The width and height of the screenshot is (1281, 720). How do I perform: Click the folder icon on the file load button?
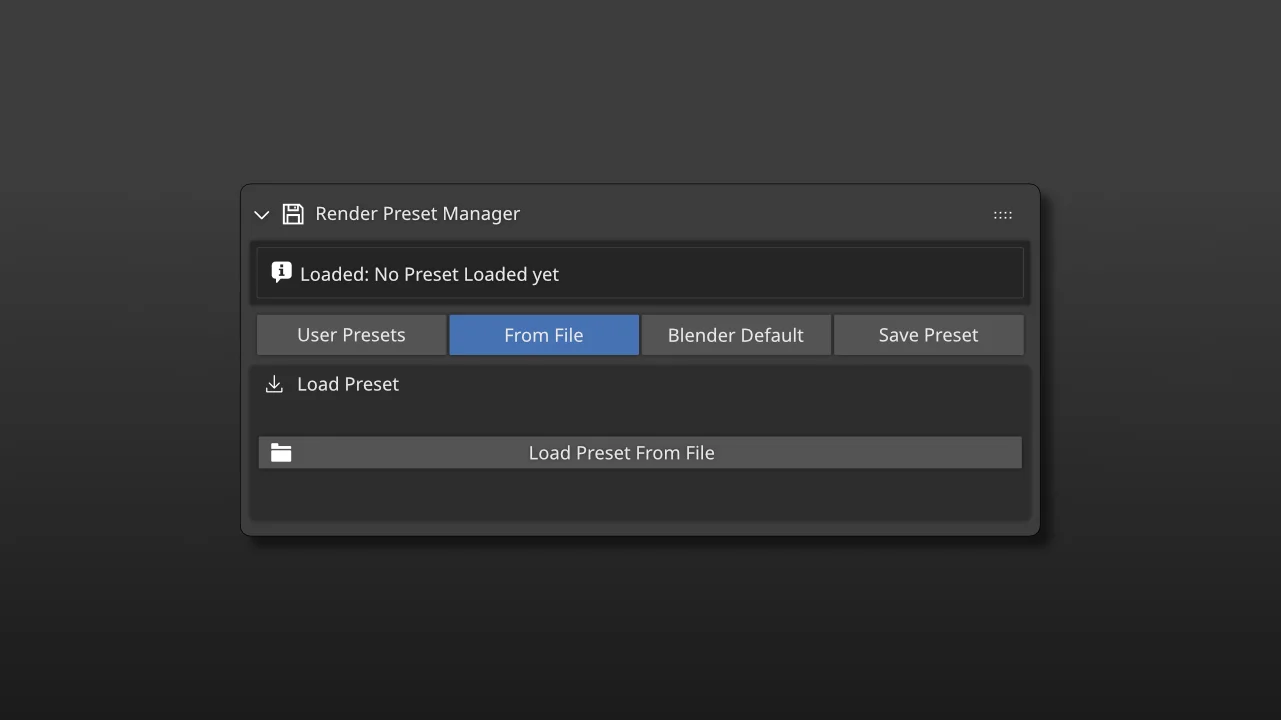[281, 452]
